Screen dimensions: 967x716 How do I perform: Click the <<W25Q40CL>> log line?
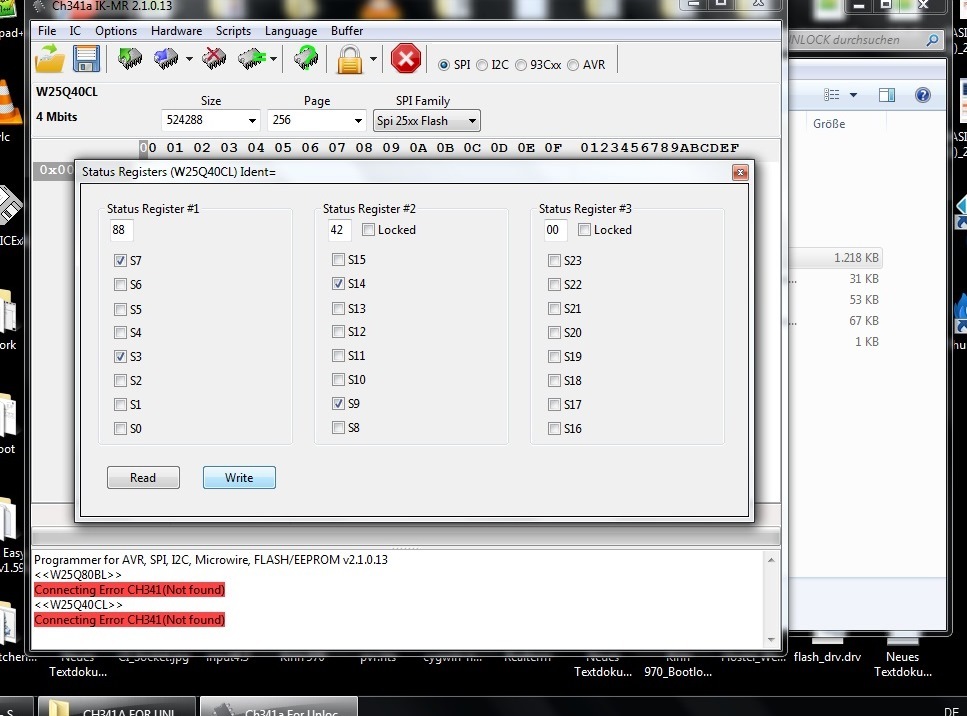tap(78, 604)
